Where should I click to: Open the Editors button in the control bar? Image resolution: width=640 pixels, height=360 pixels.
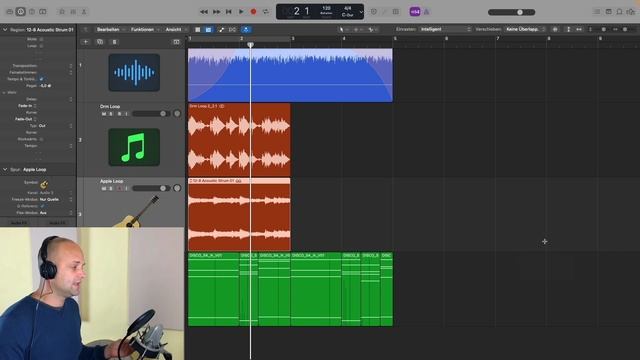click(84, 12)
